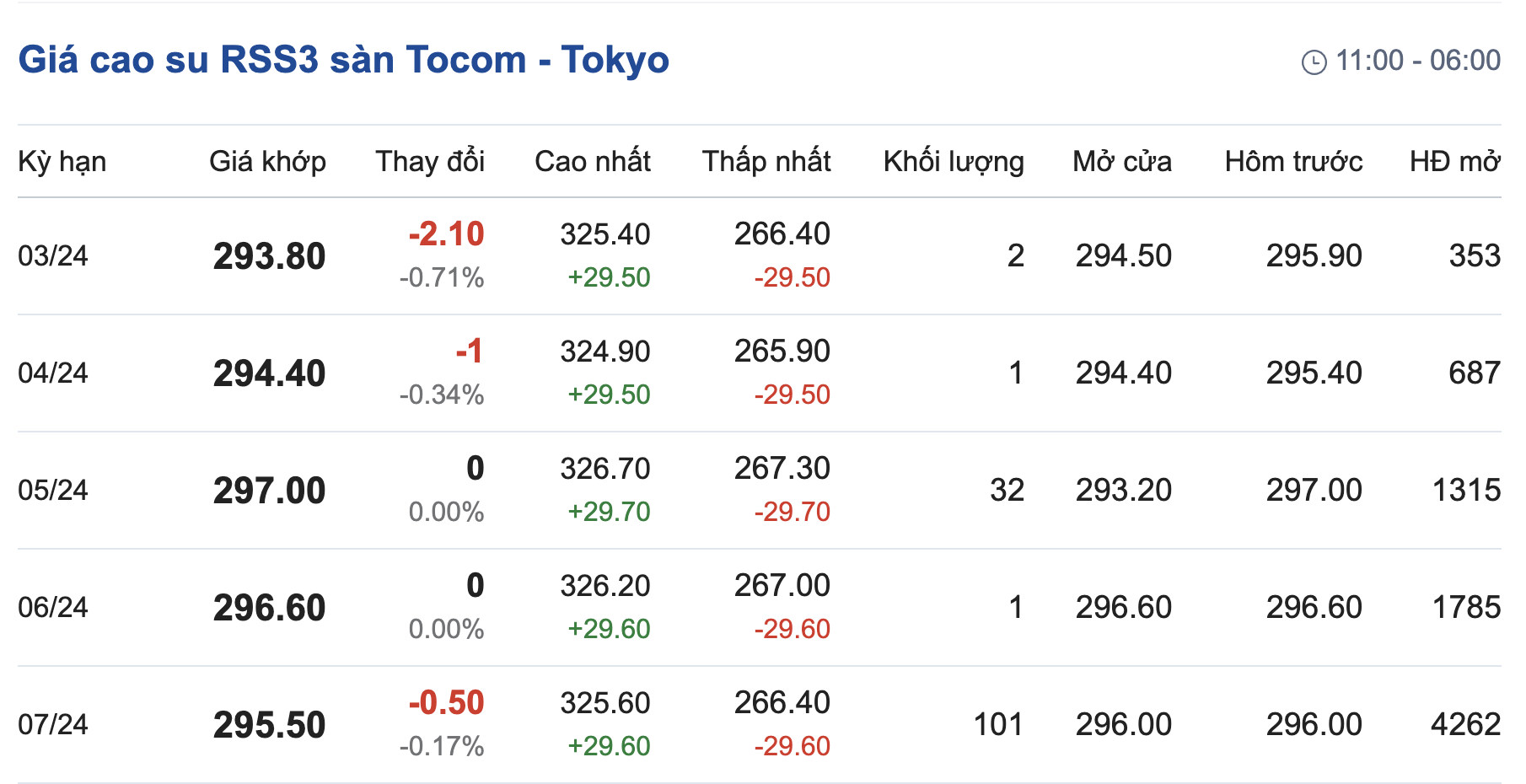This screenshot has height=784, width=1526.
Task: Click the Hôm trước column header
Action: [1293, 161]
